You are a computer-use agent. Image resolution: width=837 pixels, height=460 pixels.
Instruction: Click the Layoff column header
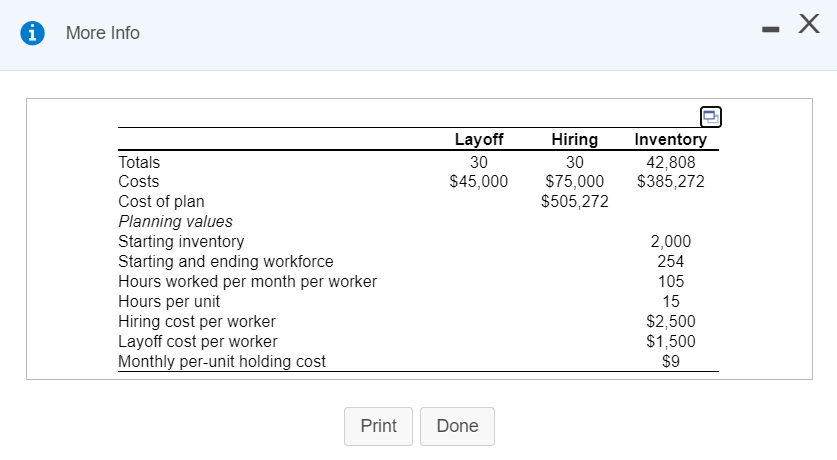coord(479,139)
